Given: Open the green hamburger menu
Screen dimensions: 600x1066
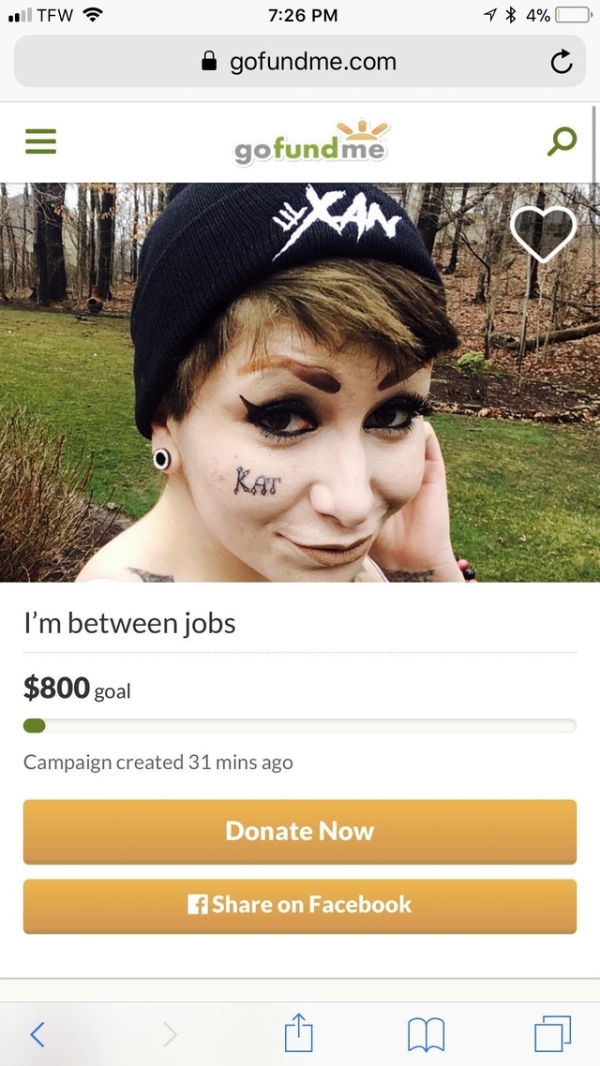Looking at the screenshot, I should [x=41, y=141].
